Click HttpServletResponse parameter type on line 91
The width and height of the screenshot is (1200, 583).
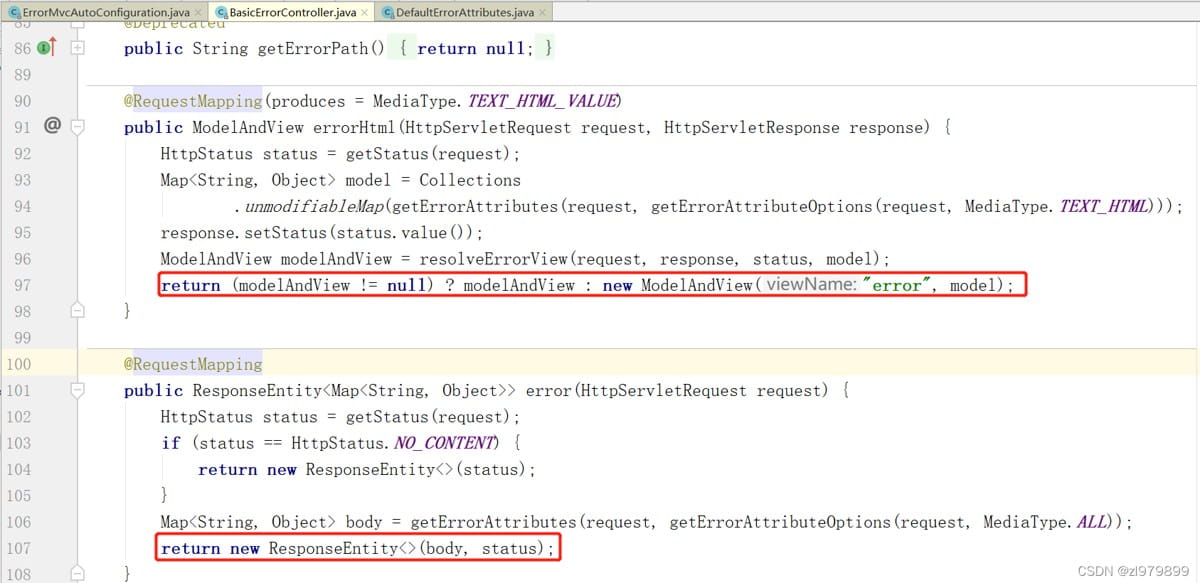(x=752, y=127)
